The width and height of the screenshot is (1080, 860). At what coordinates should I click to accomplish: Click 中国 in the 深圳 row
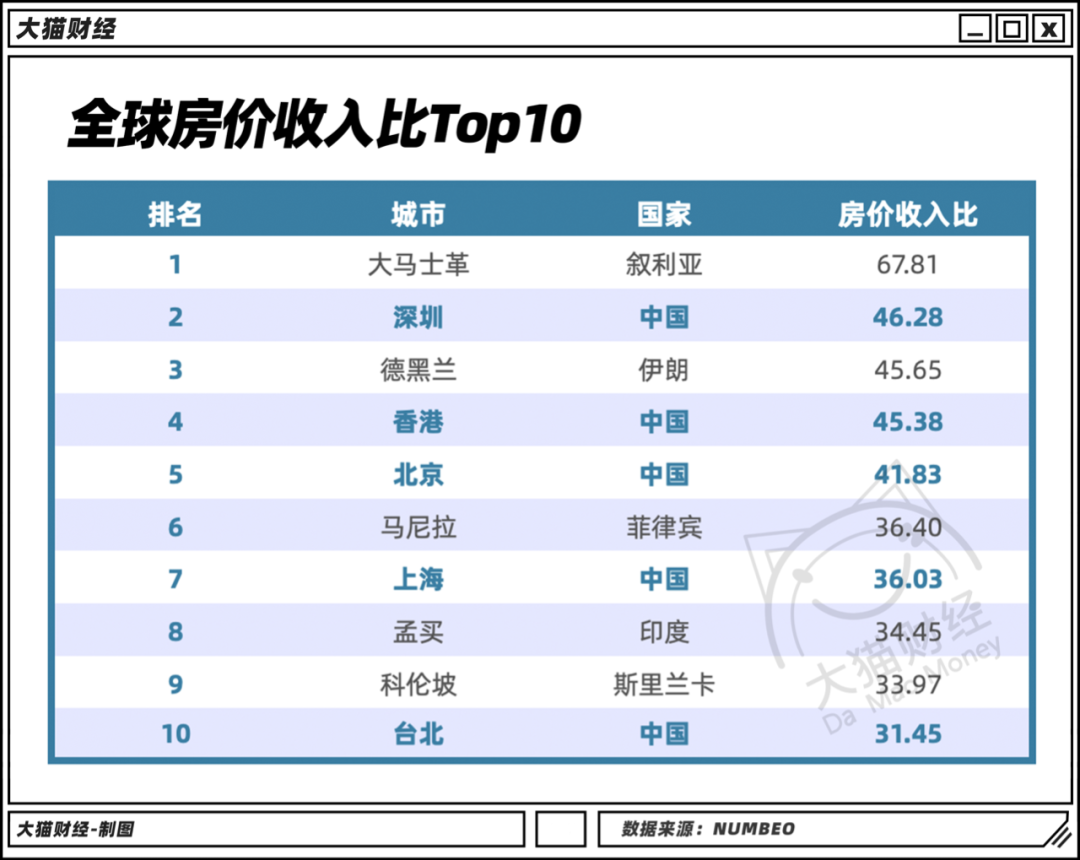(664, 317)
